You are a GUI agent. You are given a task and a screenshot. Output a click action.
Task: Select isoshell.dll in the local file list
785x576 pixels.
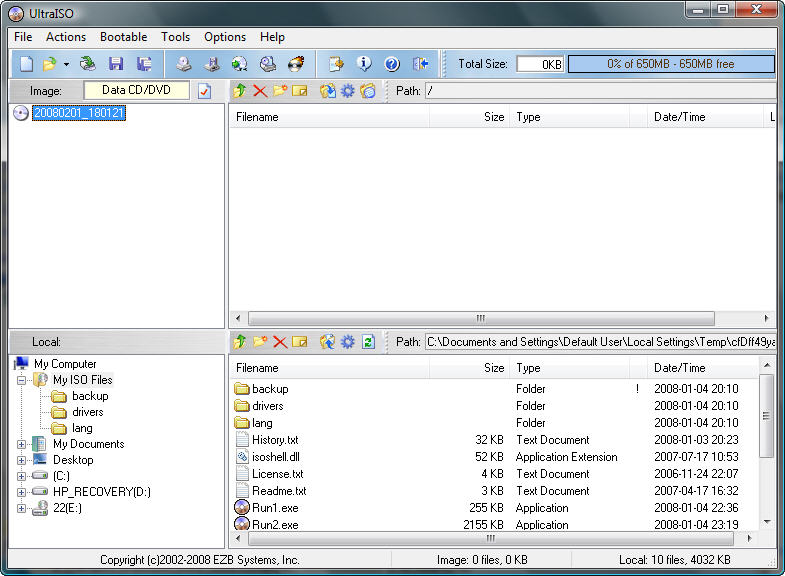[275, 457]
